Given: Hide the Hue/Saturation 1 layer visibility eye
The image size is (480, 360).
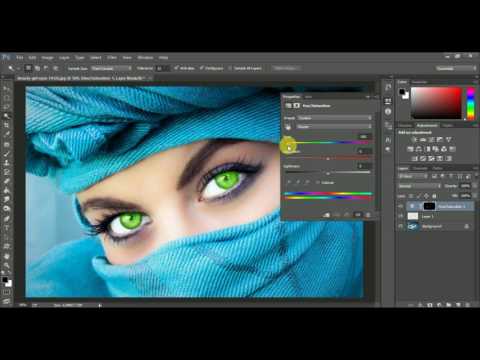Looking at the screenshot, I should [x=401, y=206].
